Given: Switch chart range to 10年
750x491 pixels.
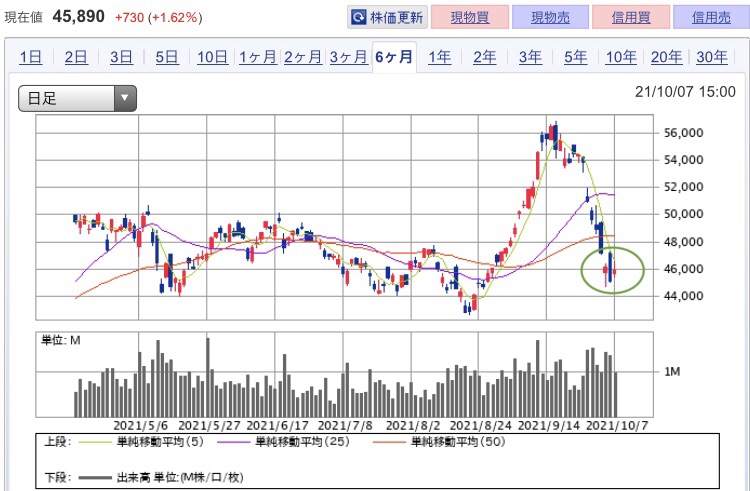Looking at the screenshot, I should (x=621, y=57).
